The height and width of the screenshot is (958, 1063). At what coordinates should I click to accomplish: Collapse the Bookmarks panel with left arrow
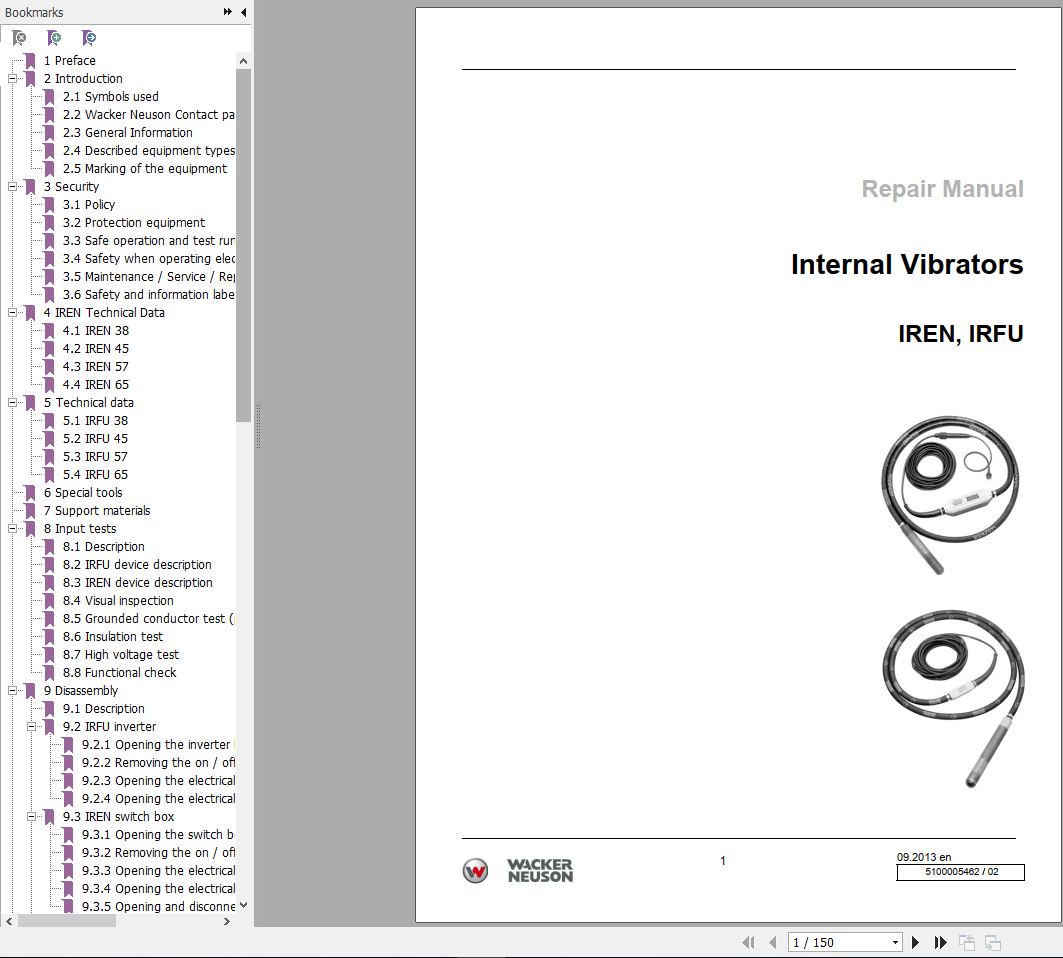(243, 12)
